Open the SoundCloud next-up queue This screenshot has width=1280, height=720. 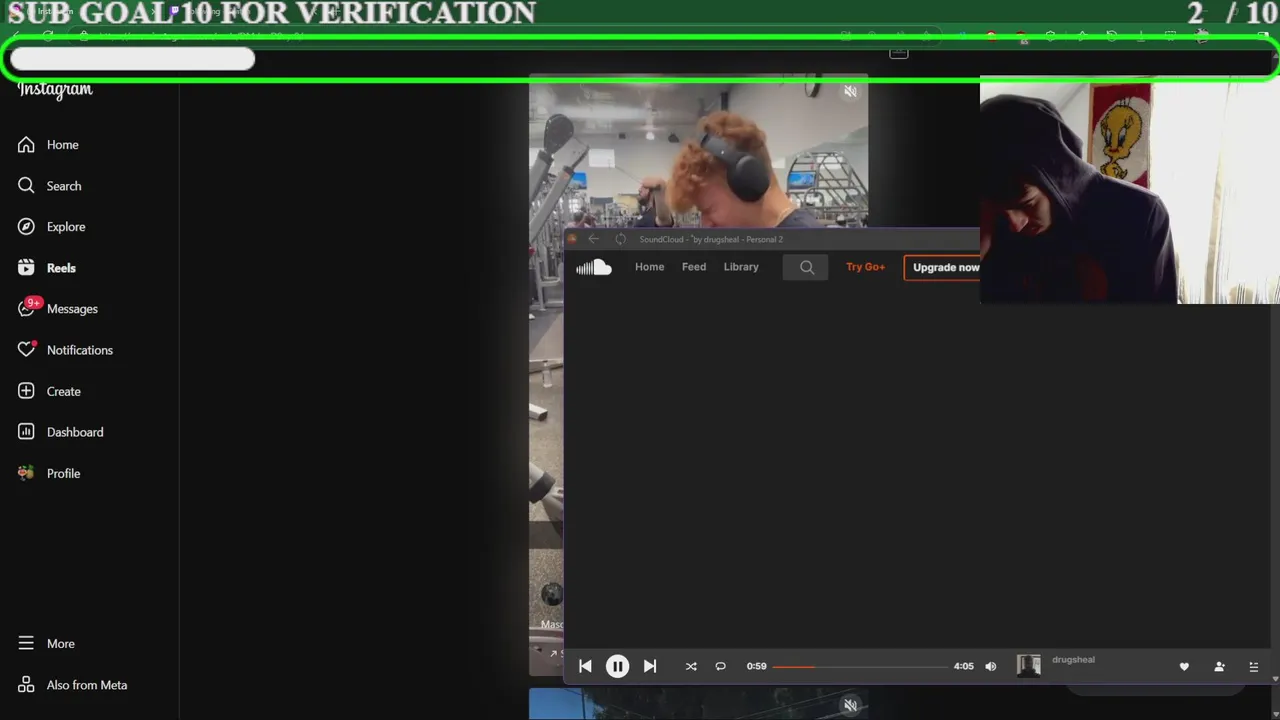point(1253,667)
